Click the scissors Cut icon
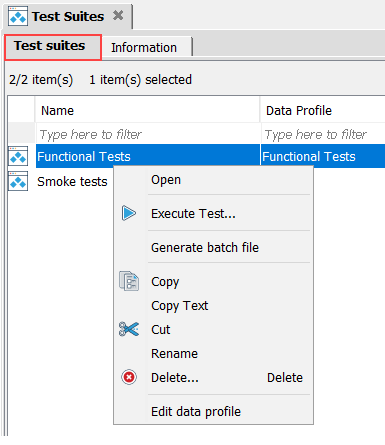 pos(129,329)
